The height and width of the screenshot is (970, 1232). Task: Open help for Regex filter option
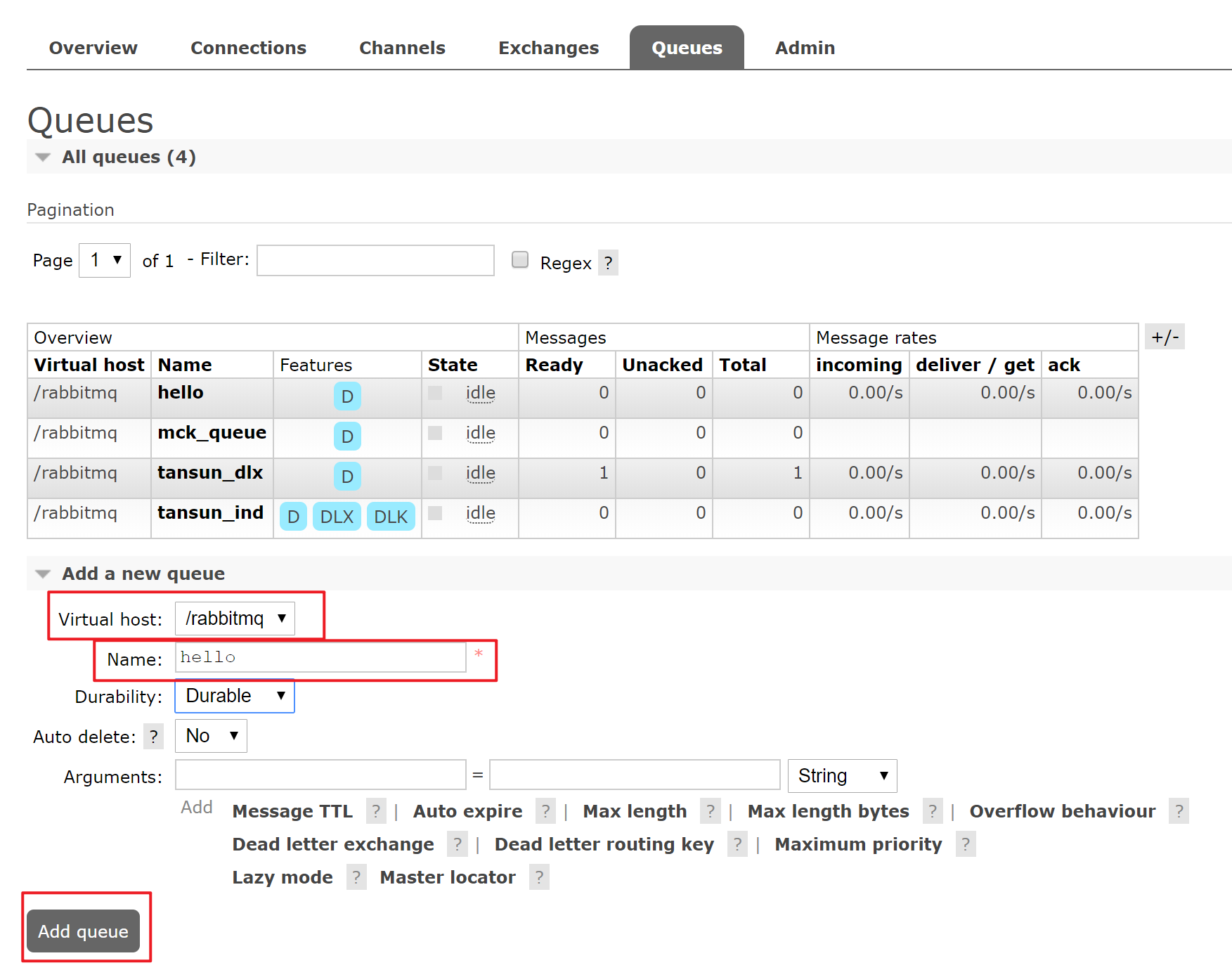click(x=608, y=263)
